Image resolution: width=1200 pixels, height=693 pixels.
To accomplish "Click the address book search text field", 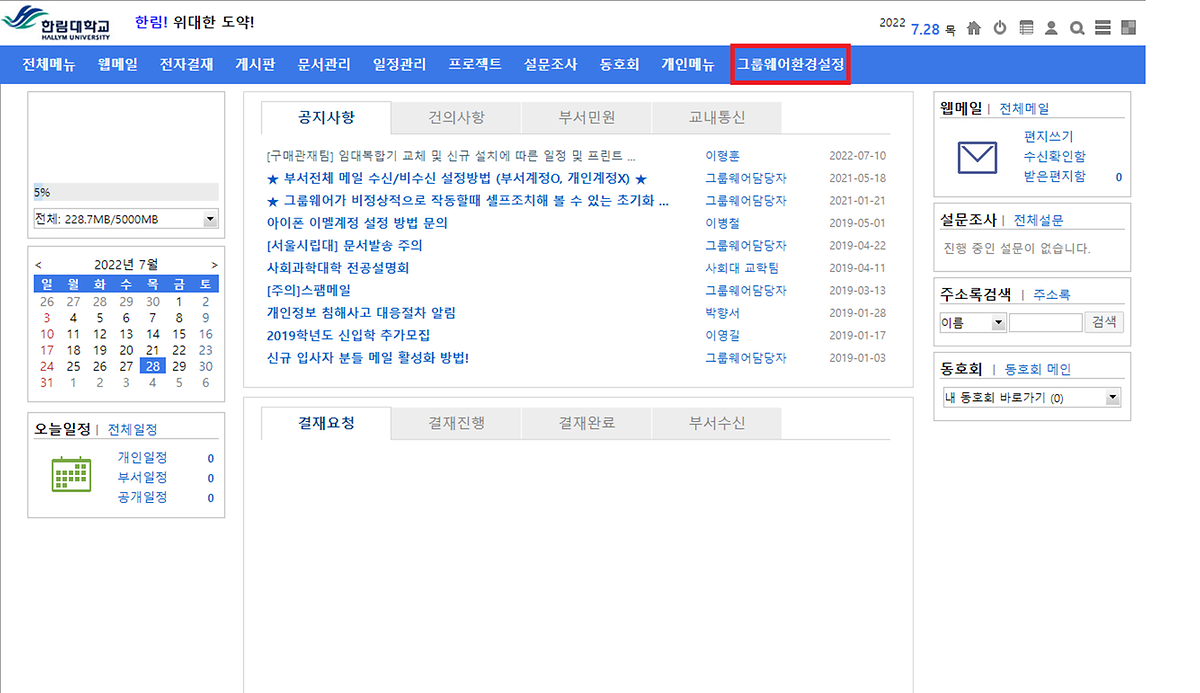I will pyautogui.click(x=1045, y=323).
